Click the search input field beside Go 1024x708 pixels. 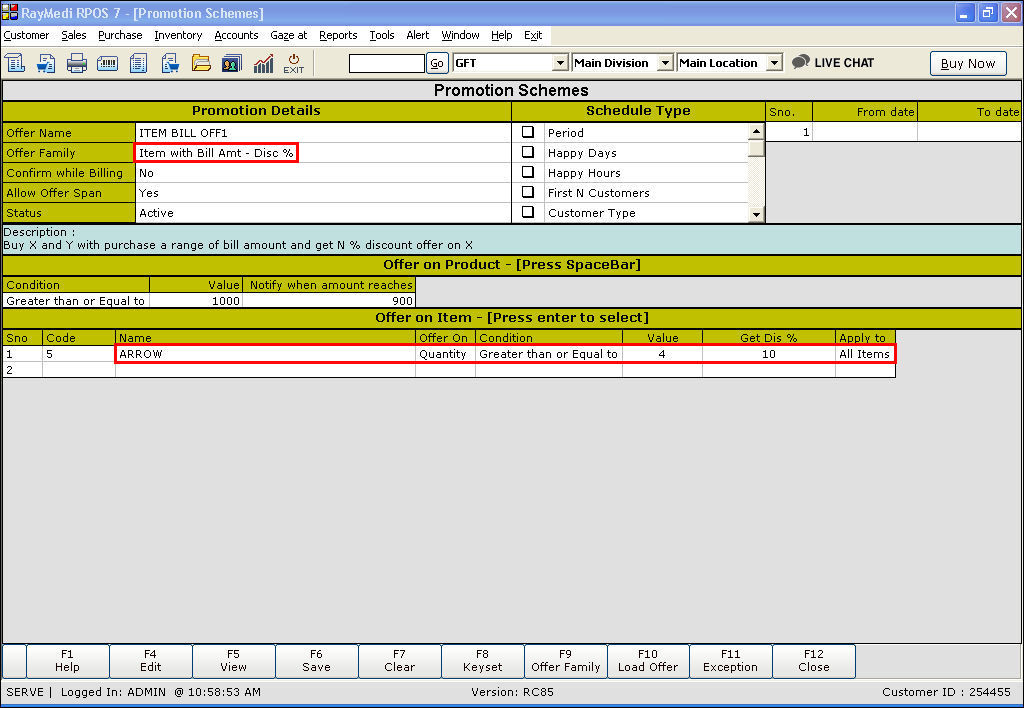click(387, 63)
